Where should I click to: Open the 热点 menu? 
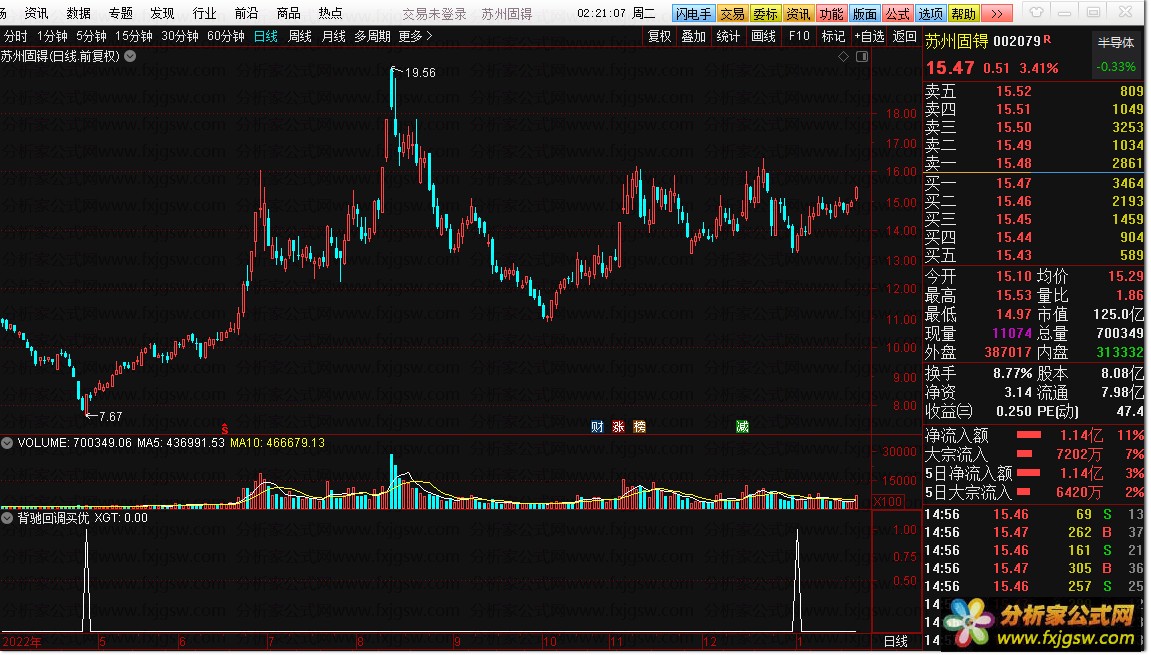click(x=330, y=13)
